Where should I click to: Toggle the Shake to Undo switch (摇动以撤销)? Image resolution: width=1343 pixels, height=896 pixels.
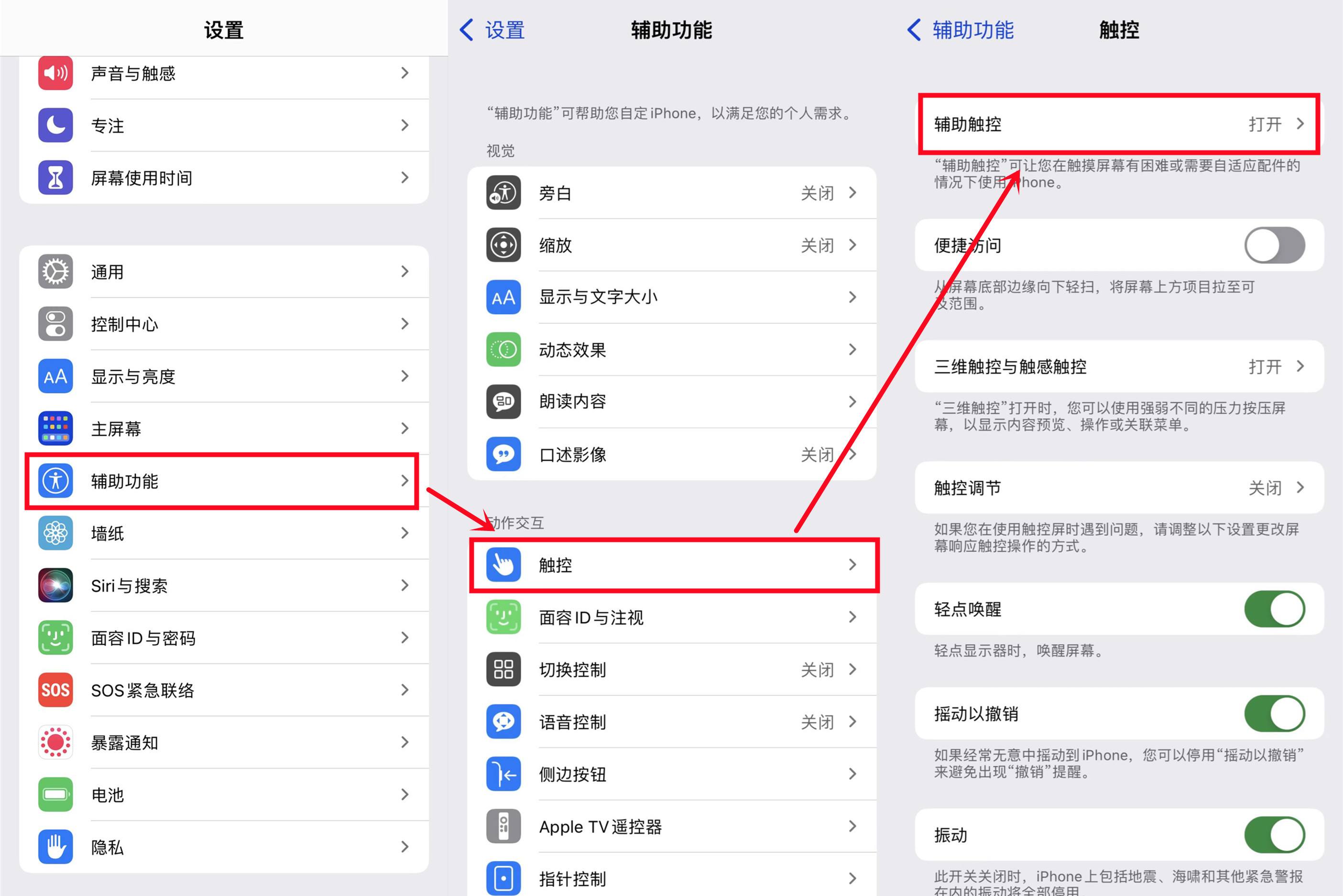(1275, 714)
